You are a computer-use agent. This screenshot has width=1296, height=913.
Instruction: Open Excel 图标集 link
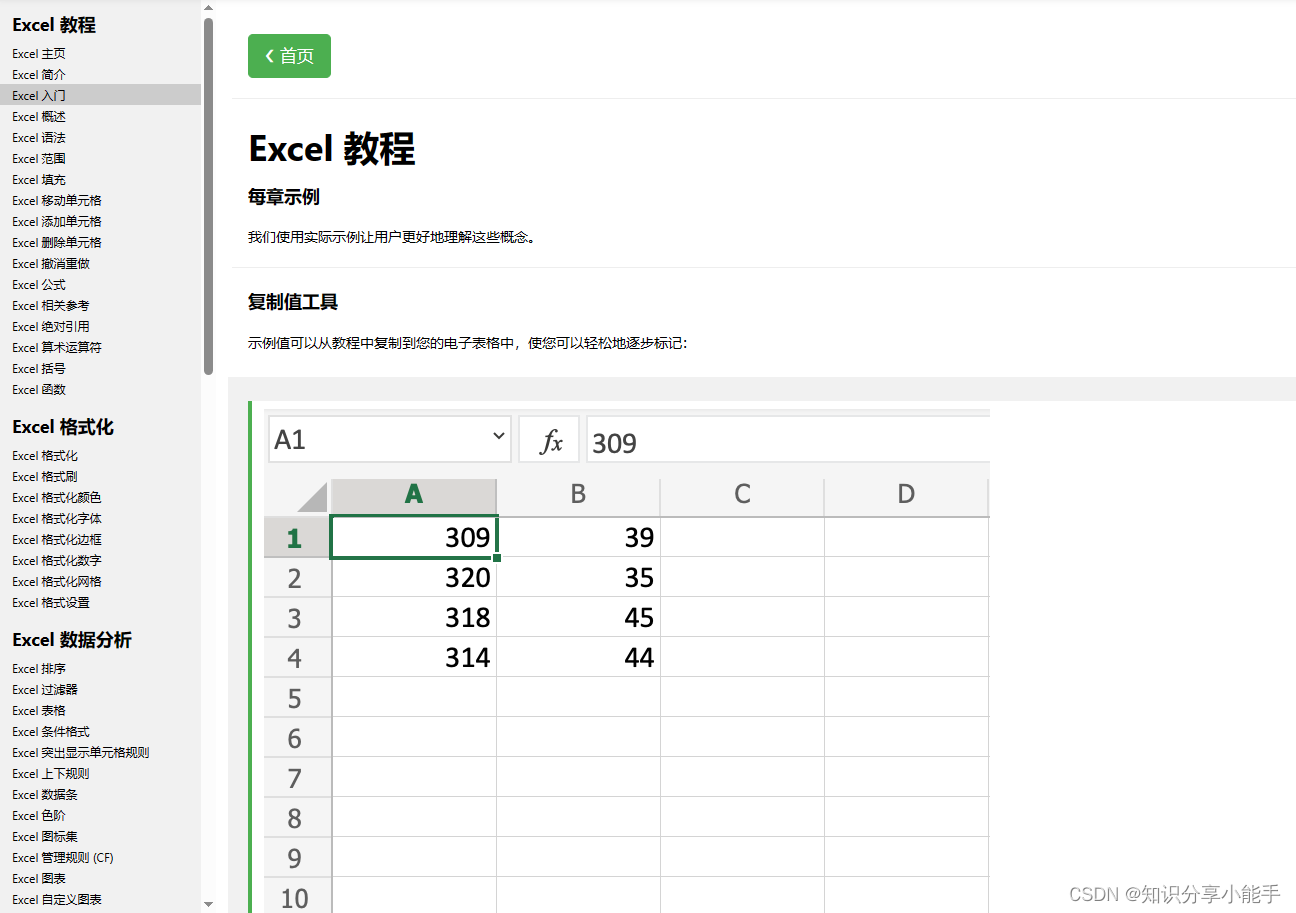45,837
